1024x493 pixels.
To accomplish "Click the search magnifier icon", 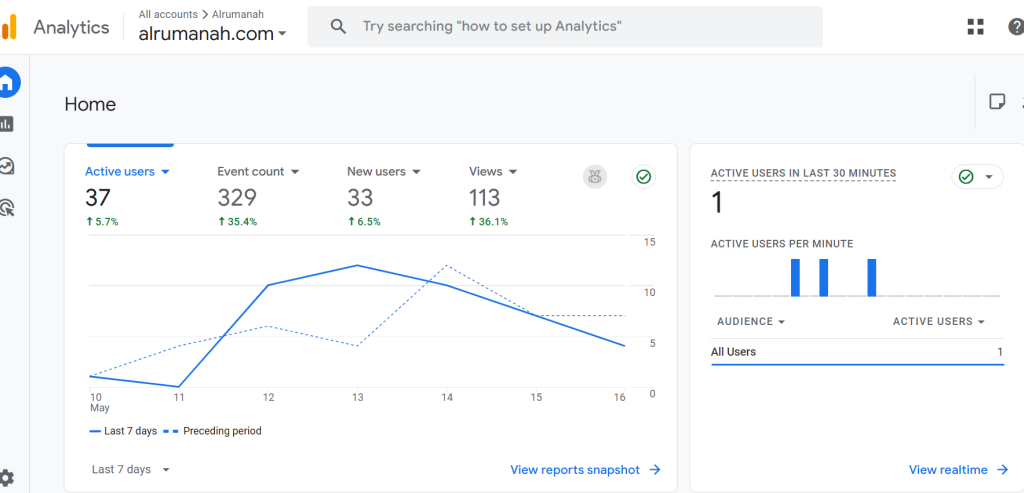I will tap(338, 27).
